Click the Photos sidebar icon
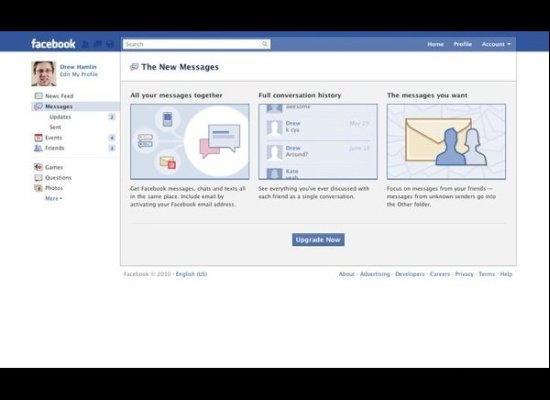The width and height of the screenshot is (550, 400). tap(38, 188)
